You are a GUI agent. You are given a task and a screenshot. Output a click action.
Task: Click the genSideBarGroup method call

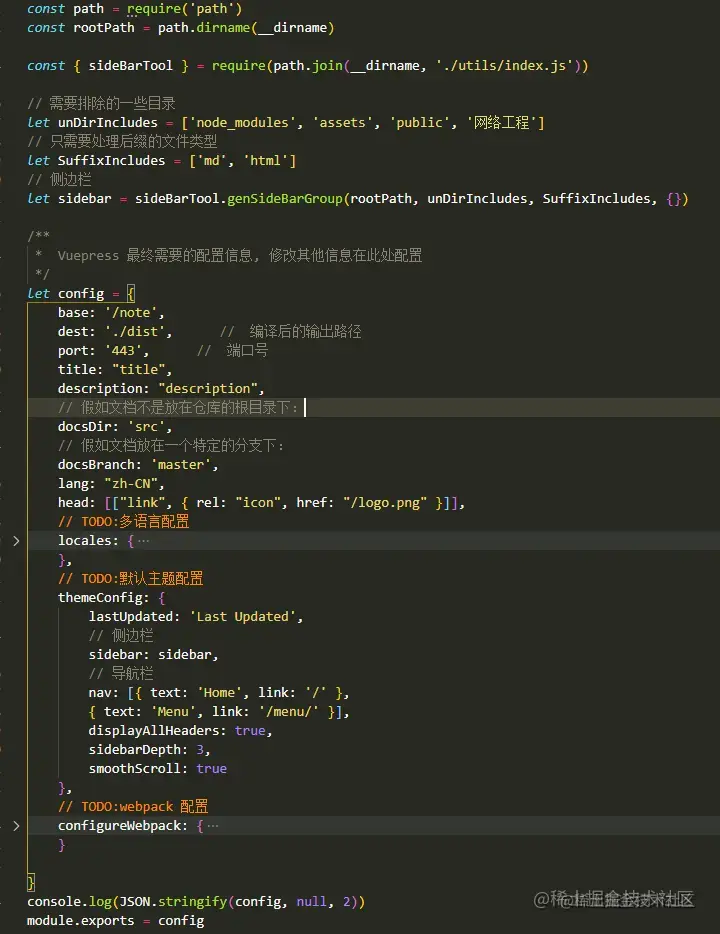285,199
